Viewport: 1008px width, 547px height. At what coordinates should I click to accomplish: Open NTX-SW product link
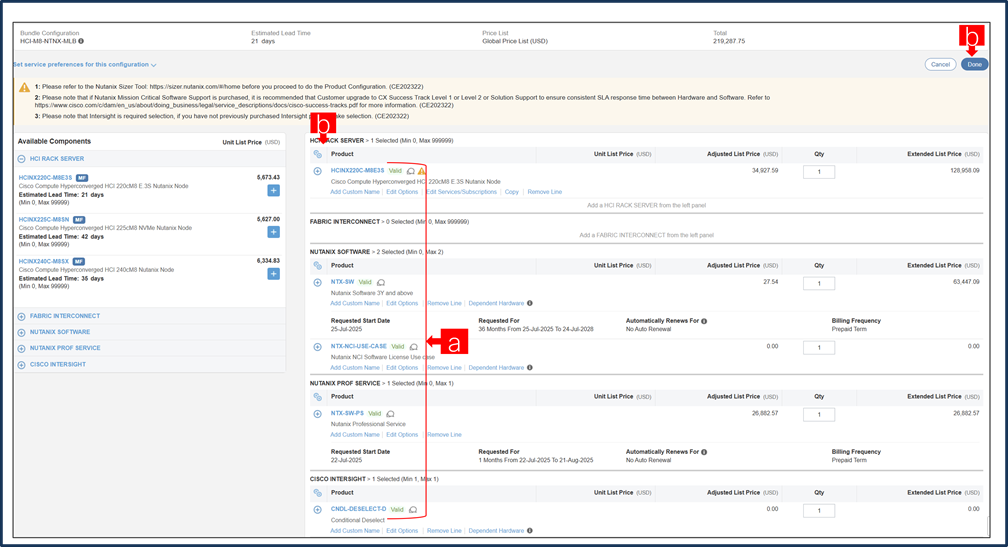click(x=343, y=282)
